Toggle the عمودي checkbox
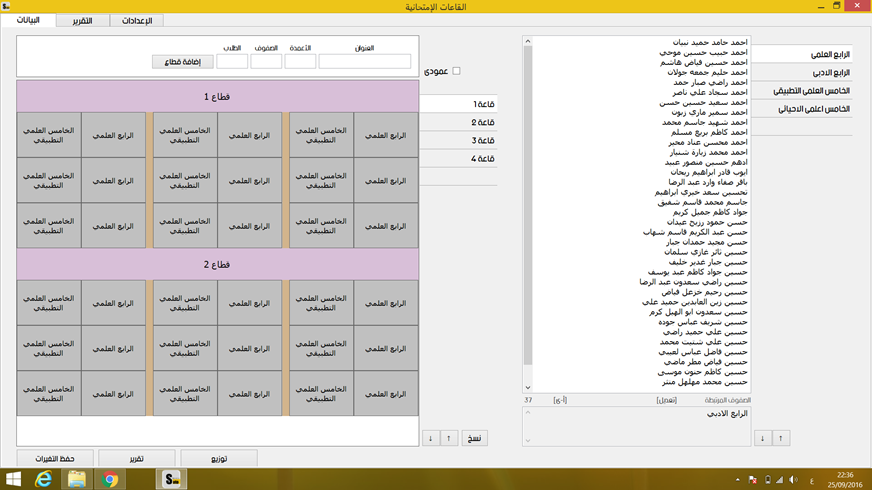872x490 pixels. (x=456, y=71)
